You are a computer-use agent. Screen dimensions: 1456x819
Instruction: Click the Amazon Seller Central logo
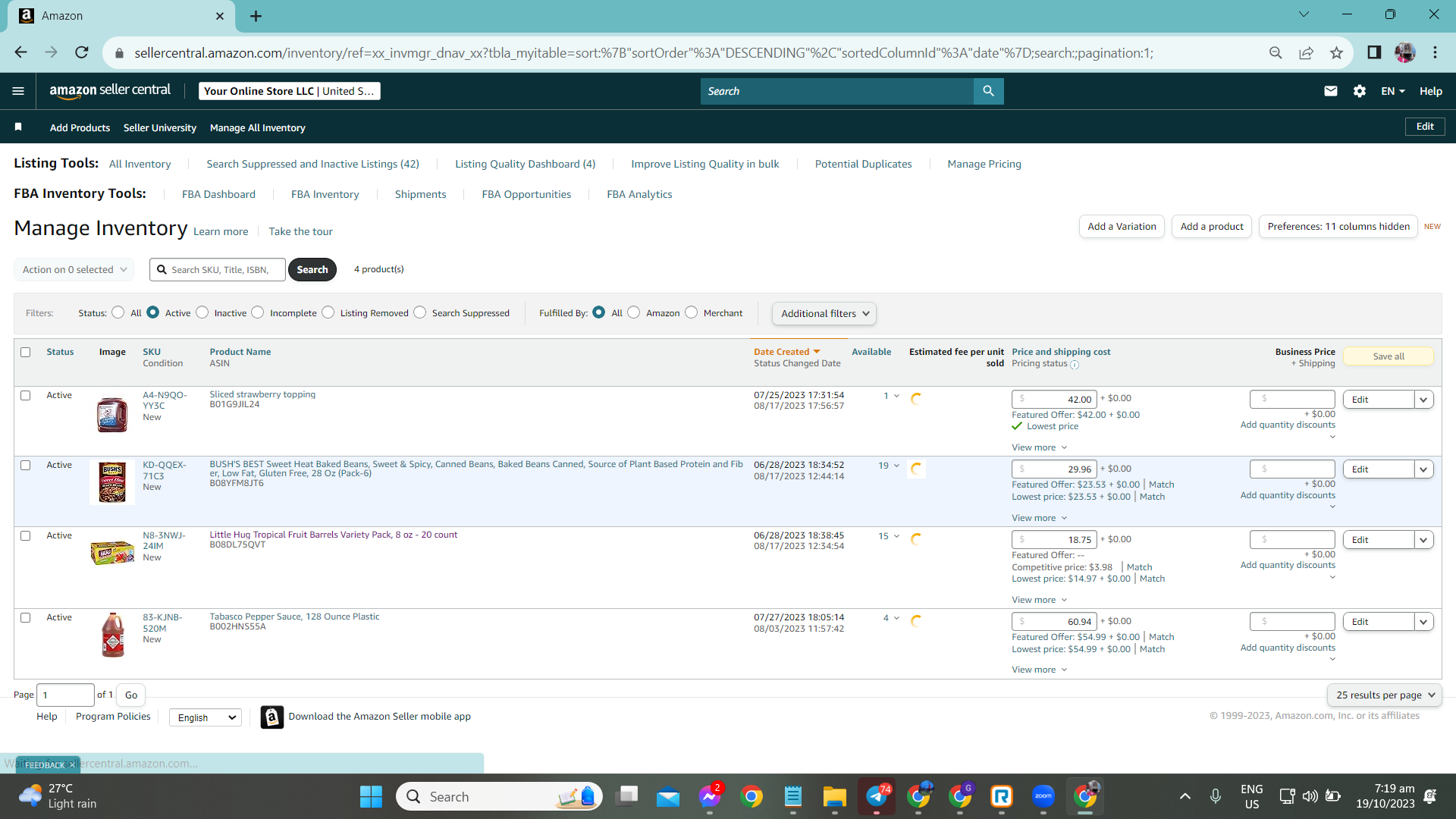(x=110, y=90)
